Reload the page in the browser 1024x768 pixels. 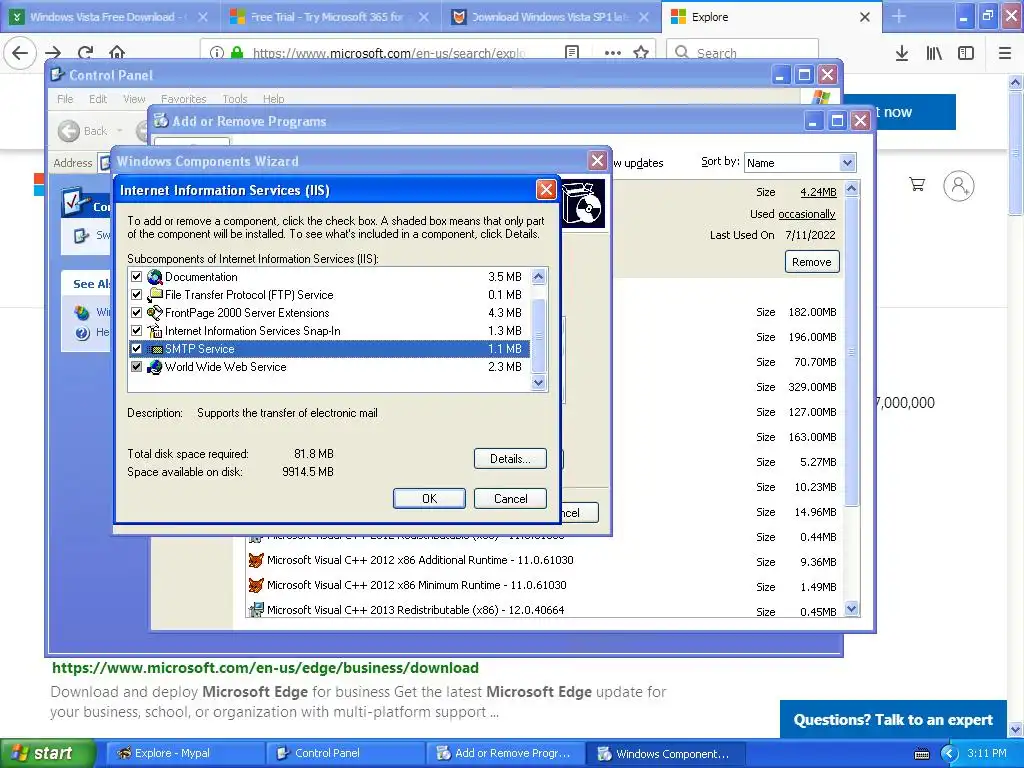point(85,53)
